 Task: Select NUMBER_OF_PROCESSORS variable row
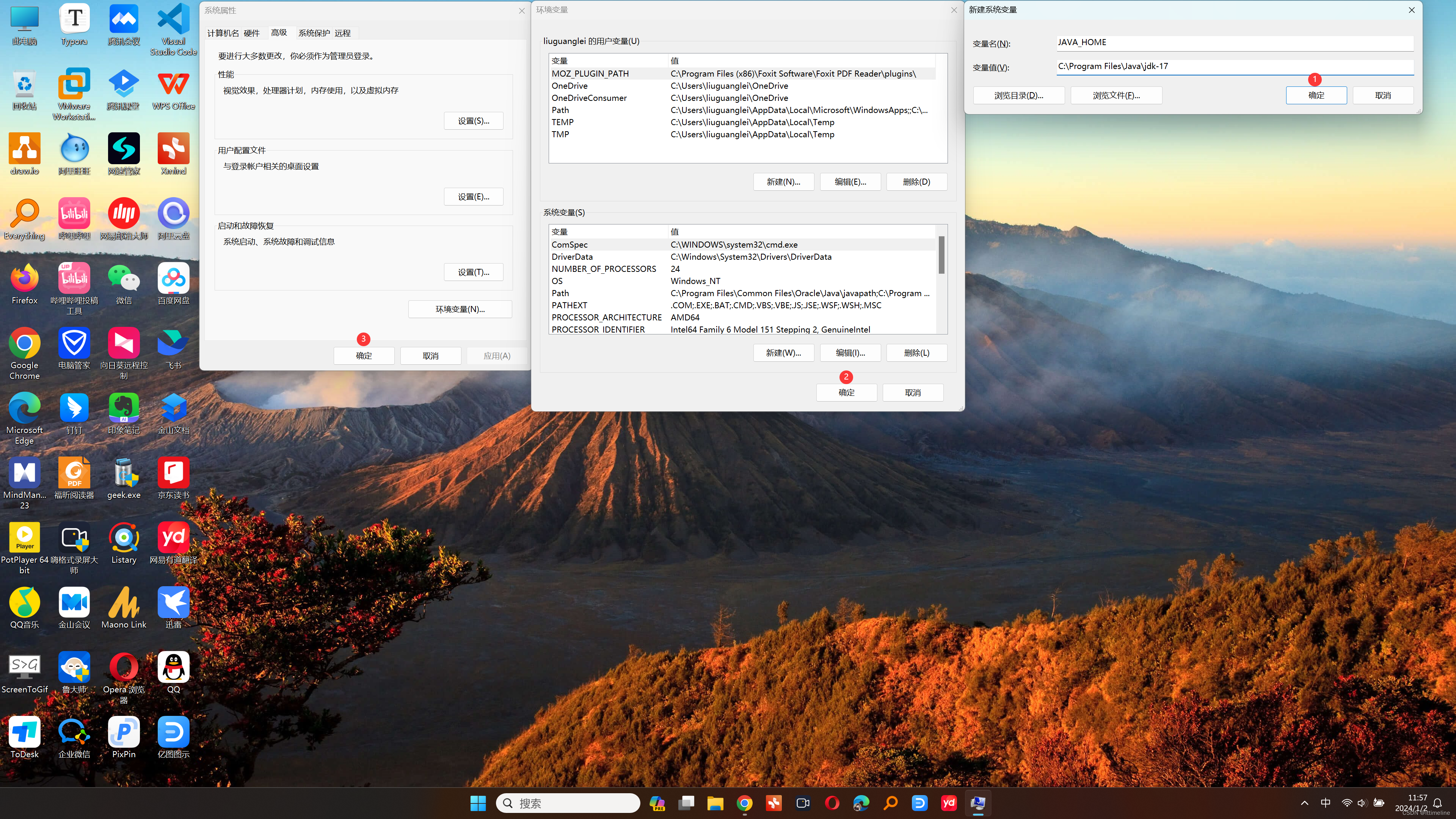(x=744, y=268)
